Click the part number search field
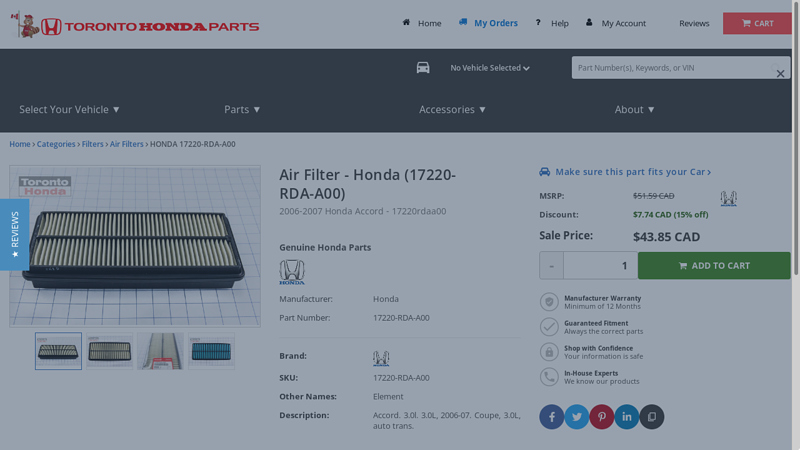Image resolution: width=800 pixels, height=450 pixels. (670, 68)
